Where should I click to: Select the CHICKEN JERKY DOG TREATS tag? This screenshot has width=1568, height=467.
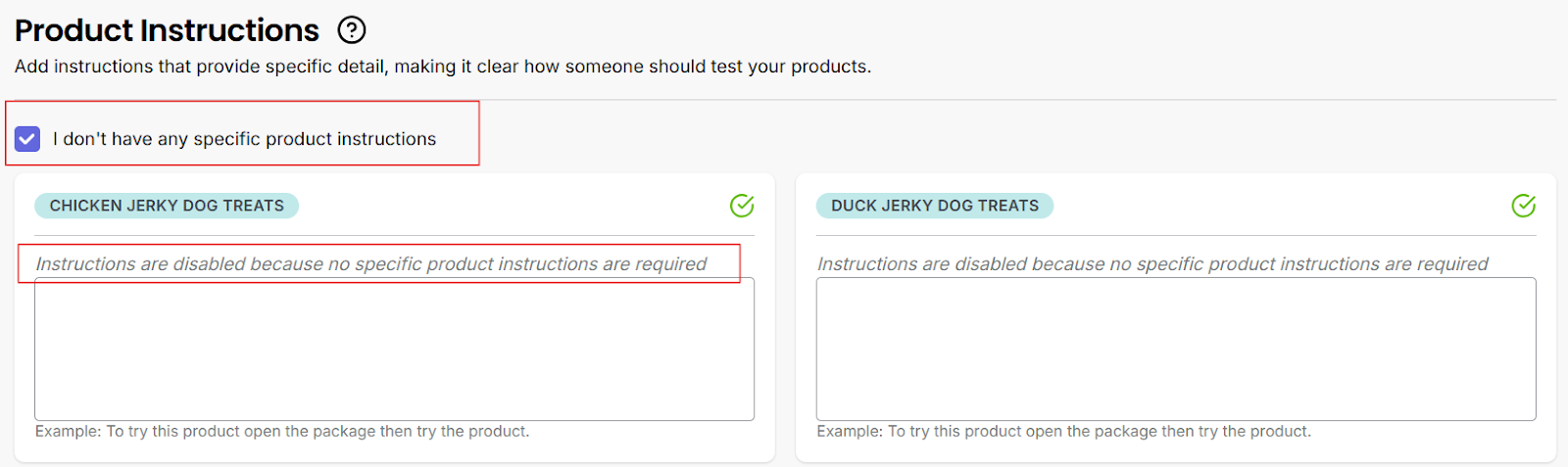167,206
